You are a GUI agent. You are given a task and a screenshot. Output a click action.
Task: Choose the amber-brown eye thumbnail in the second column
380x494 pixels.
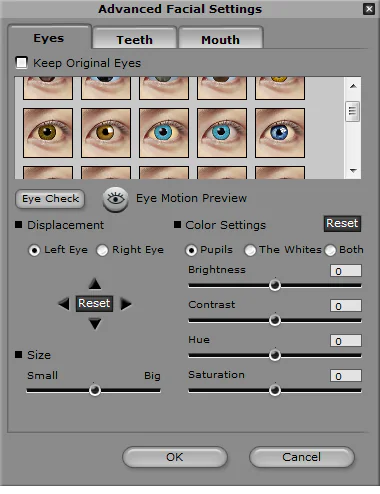point(106,133)
